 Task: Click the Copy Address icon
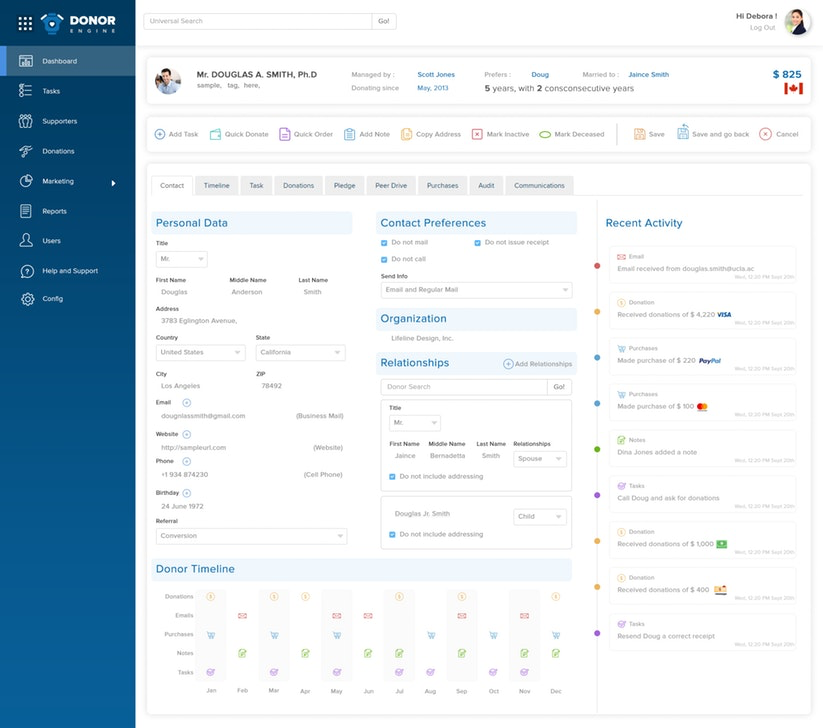pos(405,134)
